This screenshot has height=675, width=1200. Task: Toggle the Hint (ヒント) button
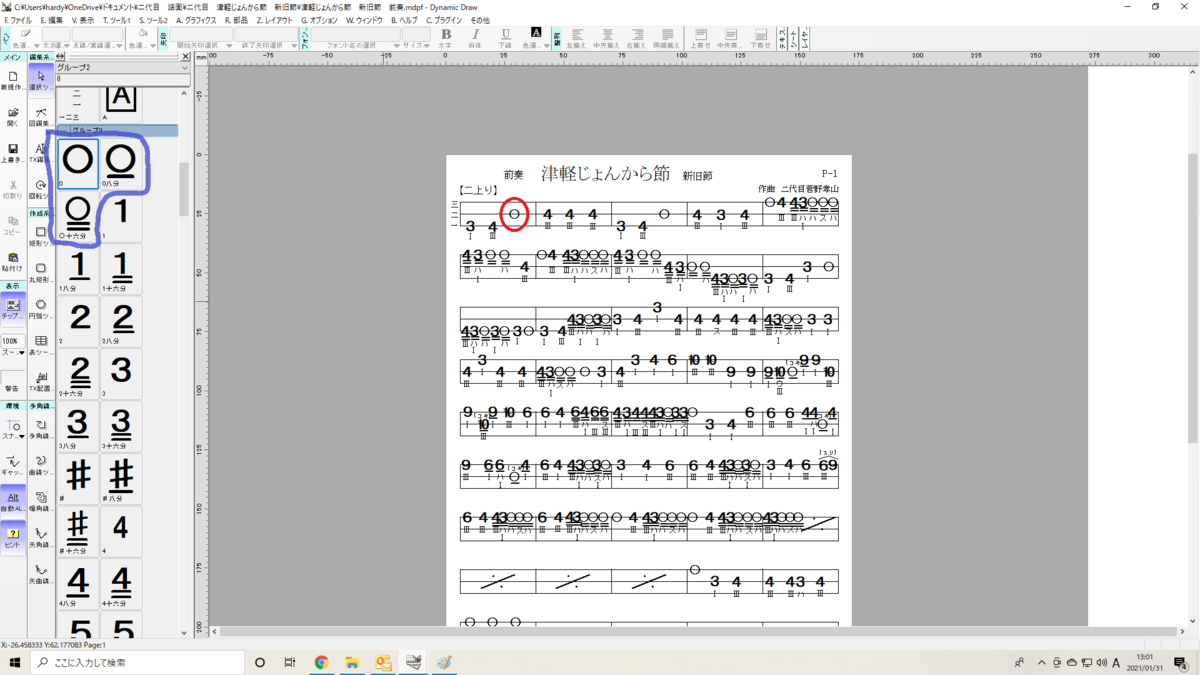[12, 538]
